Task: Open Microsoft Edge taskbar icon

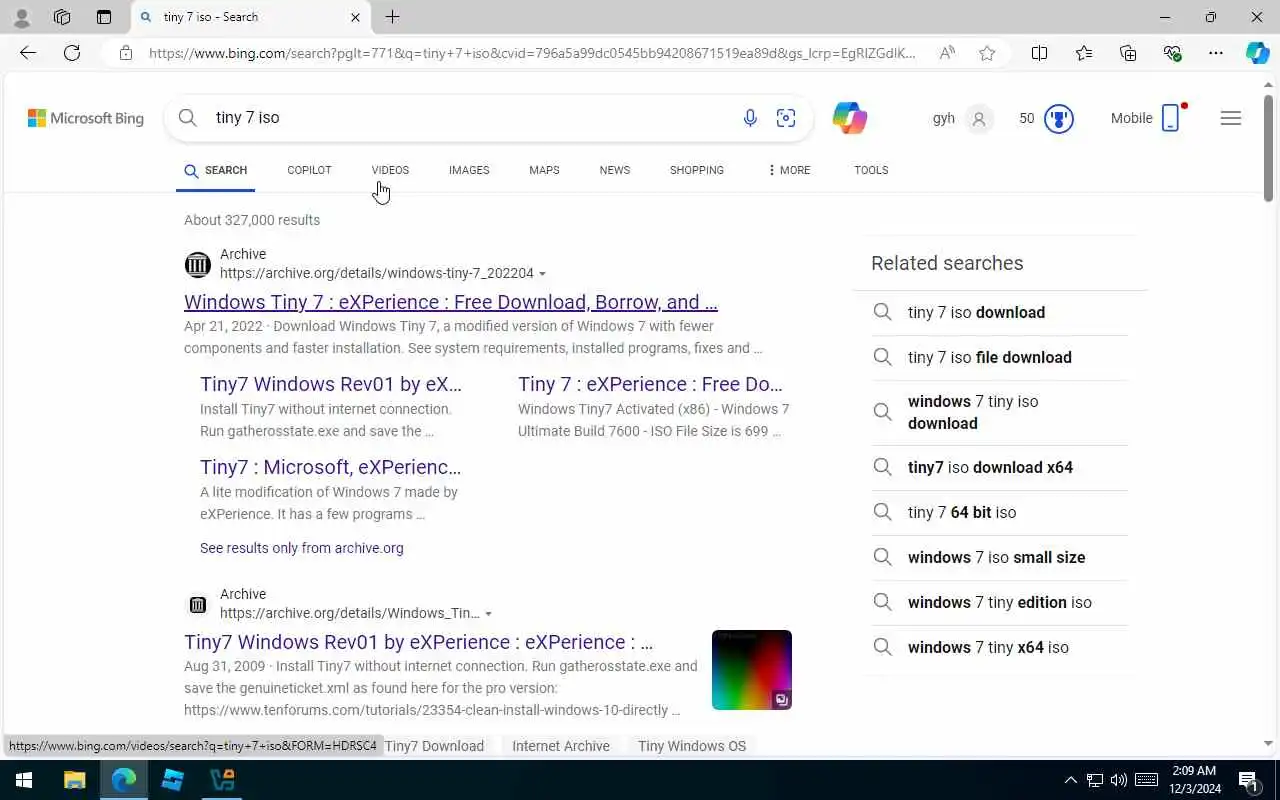Action: (124, 780)
